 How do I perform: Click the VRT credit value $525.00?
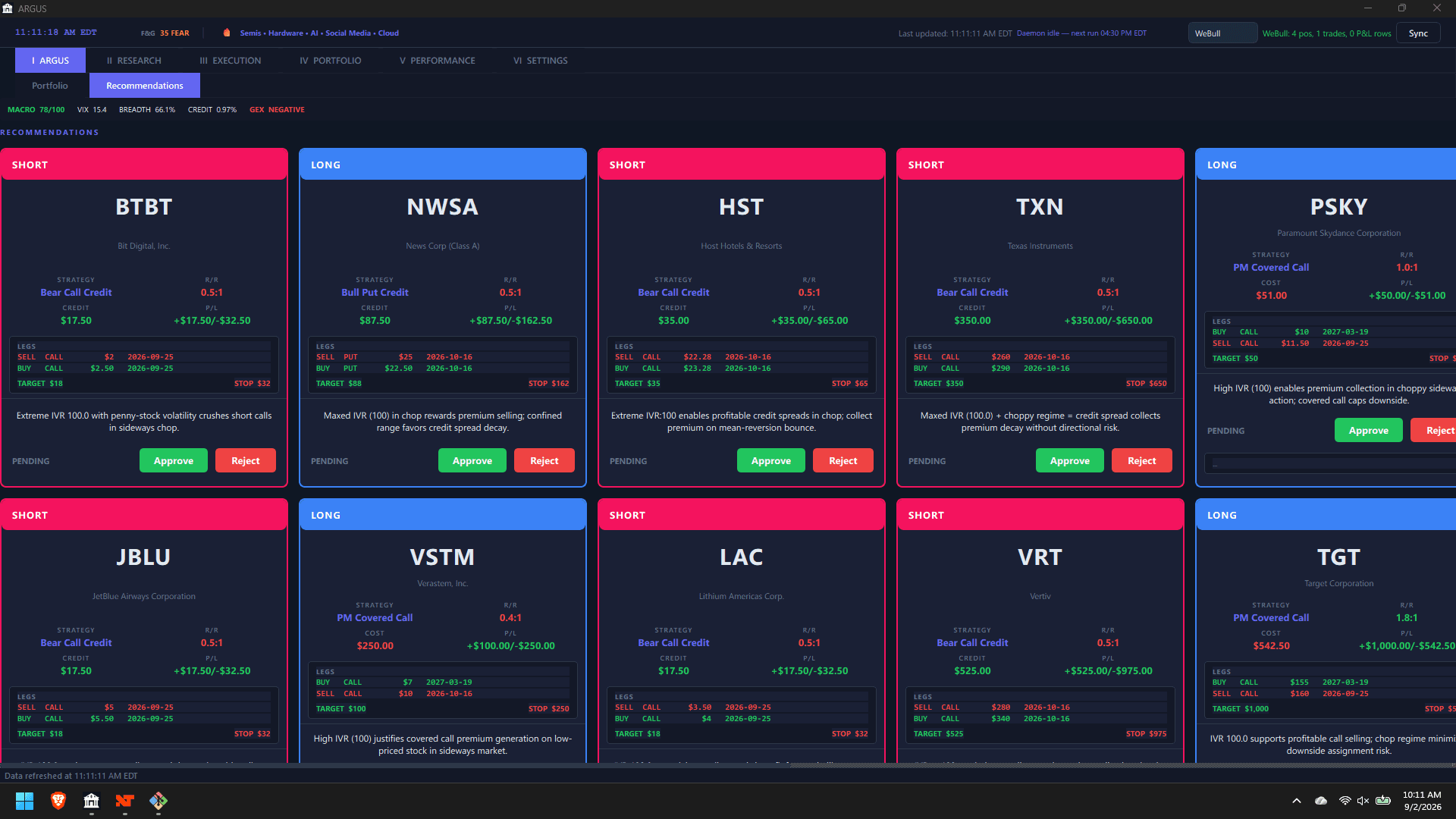pos(972,671)
